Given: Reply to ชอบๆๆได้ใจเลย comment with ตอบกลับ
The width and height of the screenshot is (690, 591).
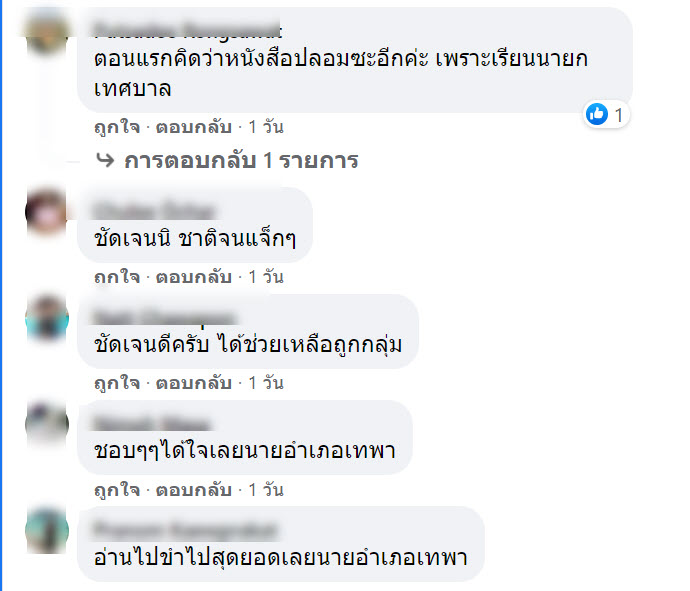Looking at the screenshot, I should [194, 490].
